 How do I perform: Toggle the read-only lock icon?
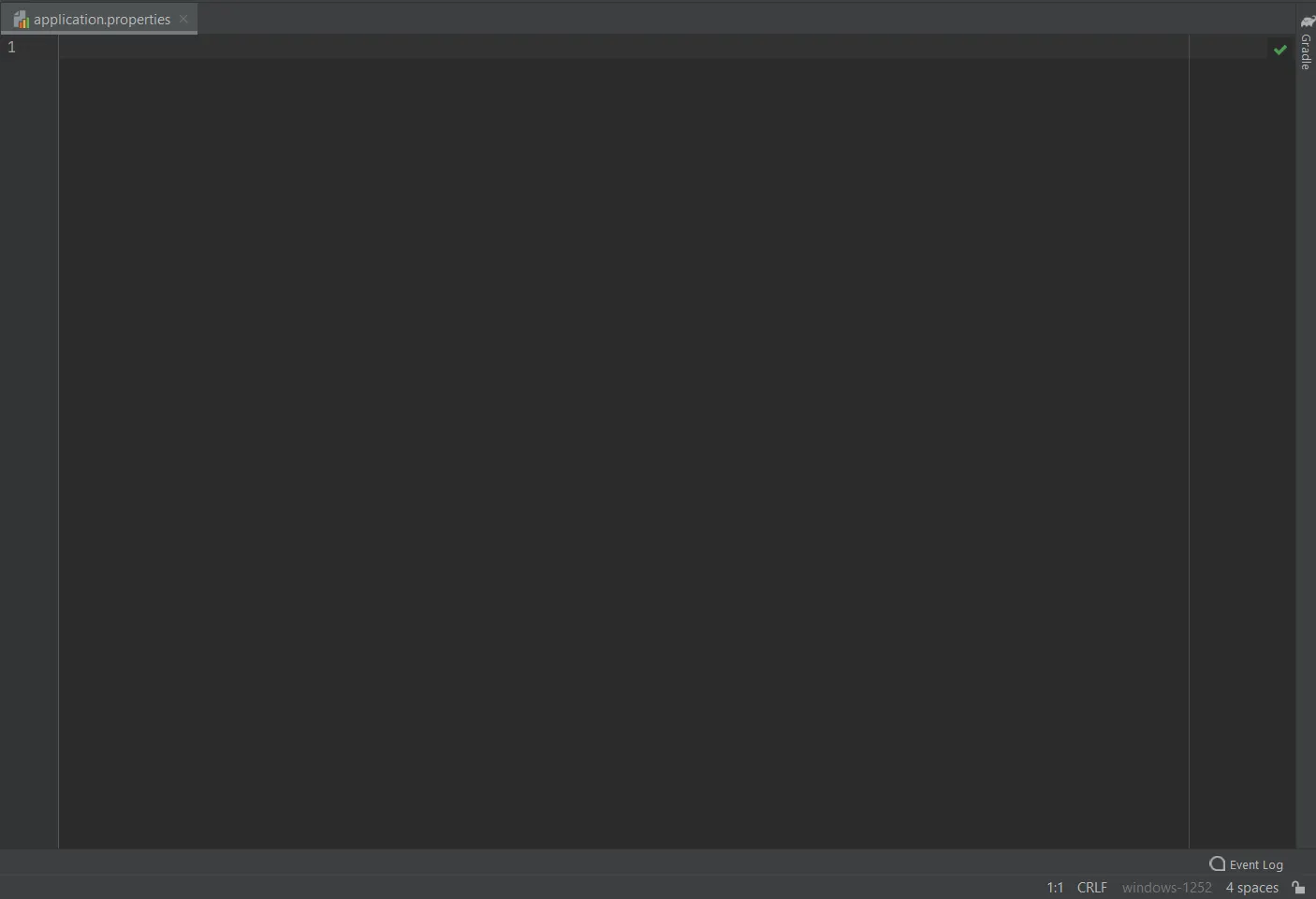coord(1298,887)
